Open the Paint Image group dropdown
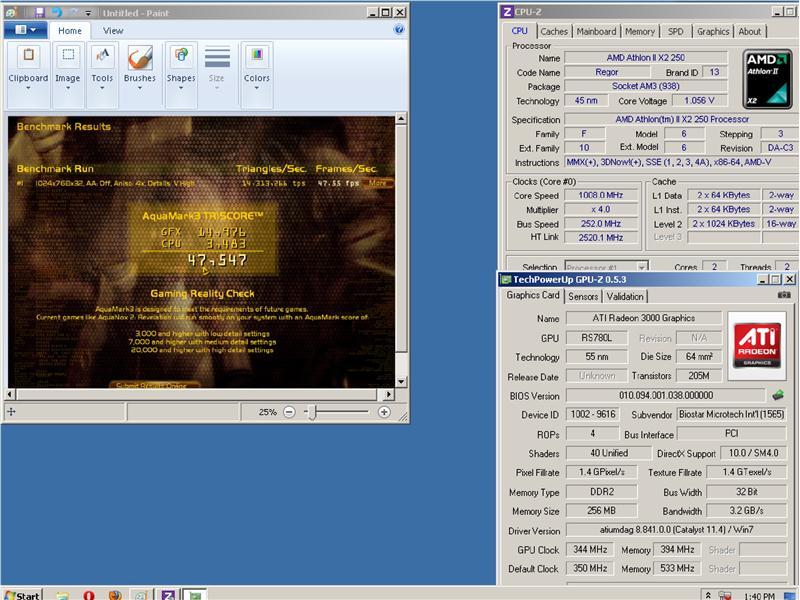Screen dimensions: 800x600 [67, 74]
